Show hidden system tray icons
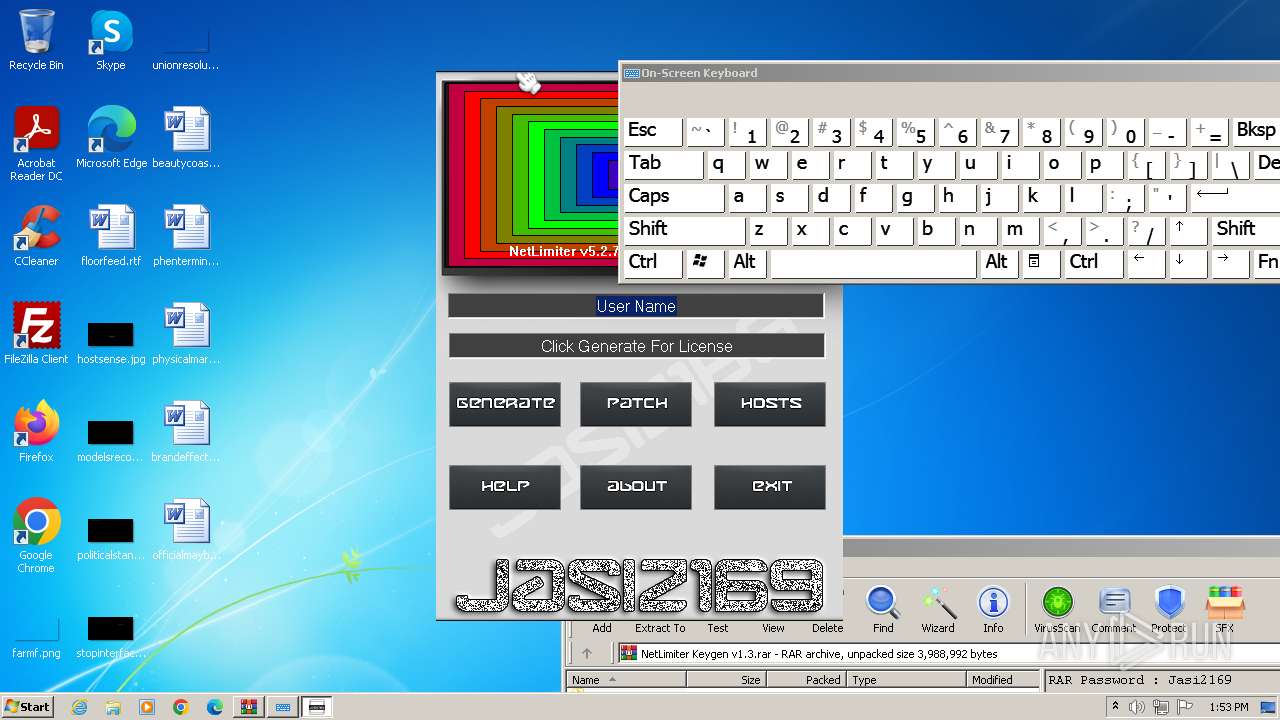Viewport: 1280px width, 720px height. tap(1115, 707)
